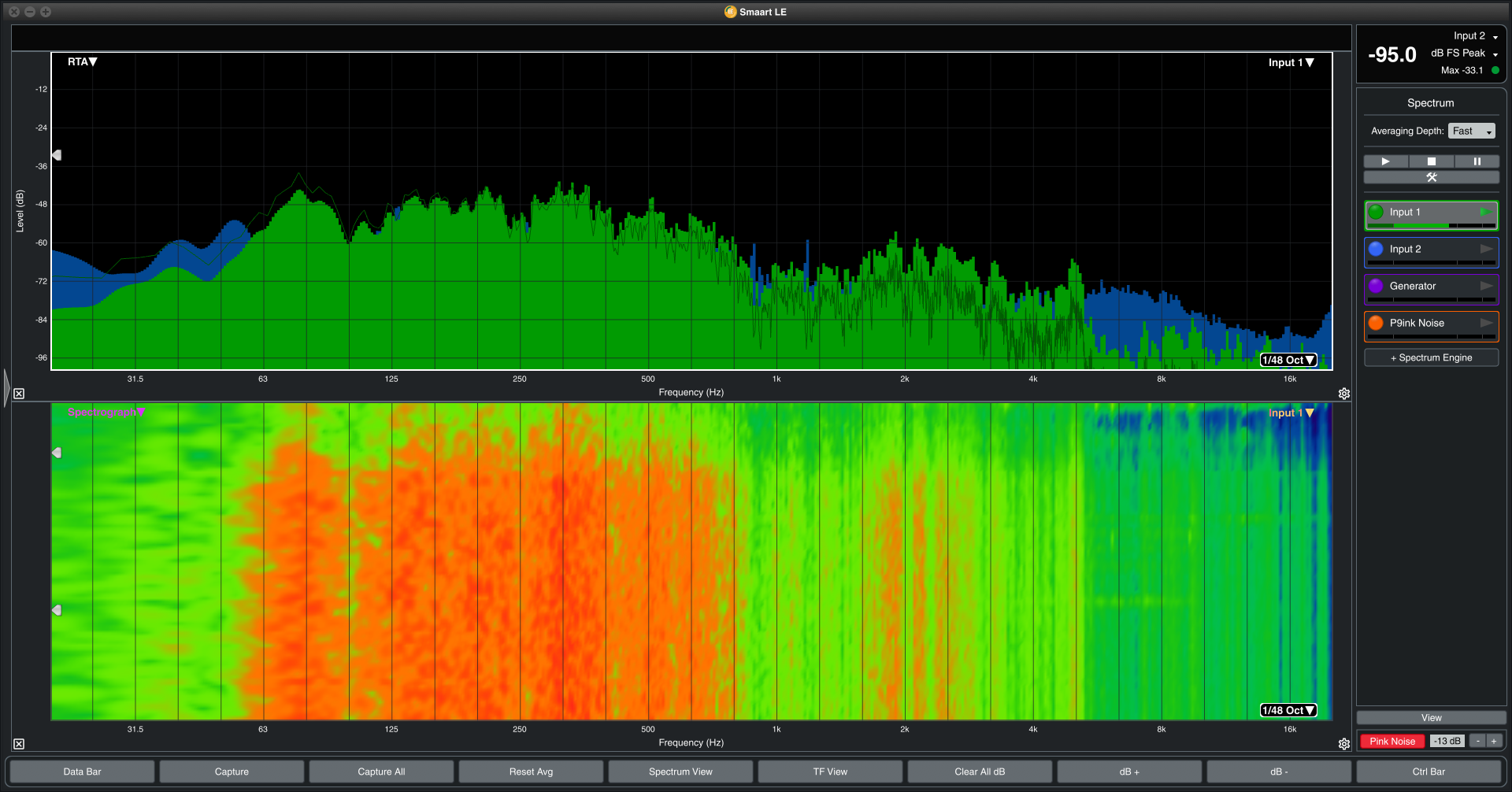Stop all spectrum engines with the stop button

pyautogui.click(x=1432, y=161)
